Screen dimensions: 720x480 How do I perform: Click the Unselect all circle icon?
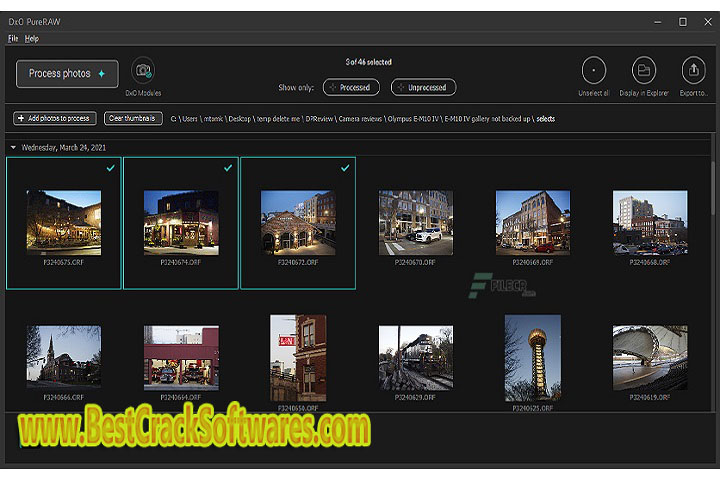click(x=594, y=70)
